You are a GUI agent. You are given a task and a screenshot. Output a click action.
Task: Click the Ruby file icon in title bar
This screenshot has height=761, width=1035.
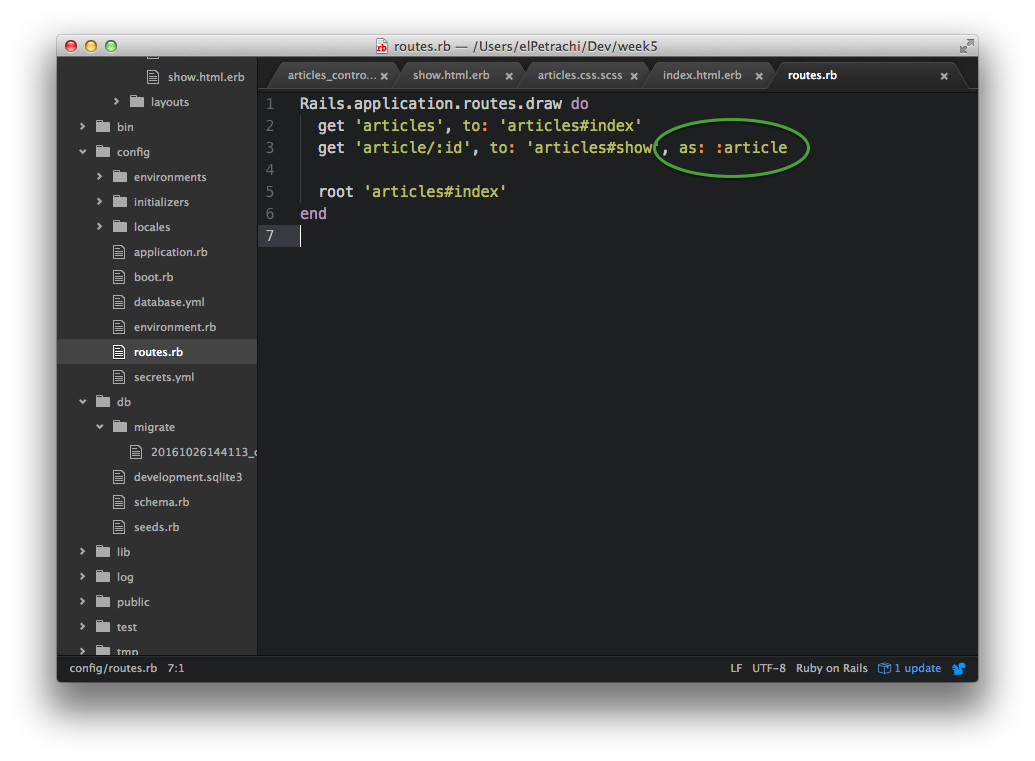[x=382, y=46]
